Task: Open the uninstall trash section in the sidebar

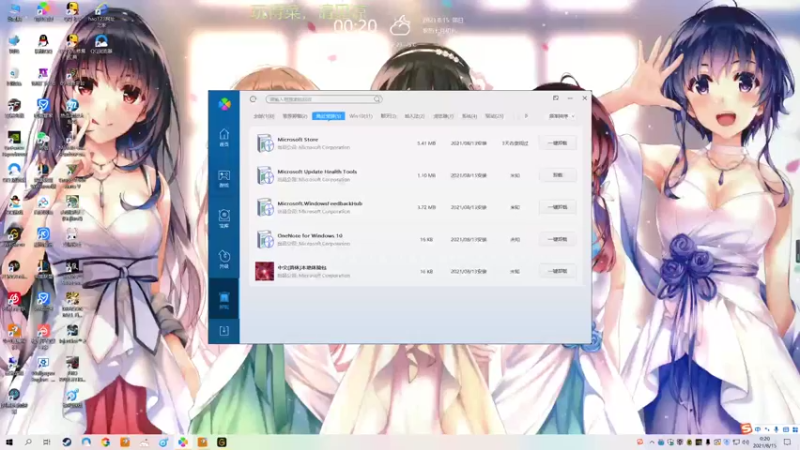Action: point(224,300)
